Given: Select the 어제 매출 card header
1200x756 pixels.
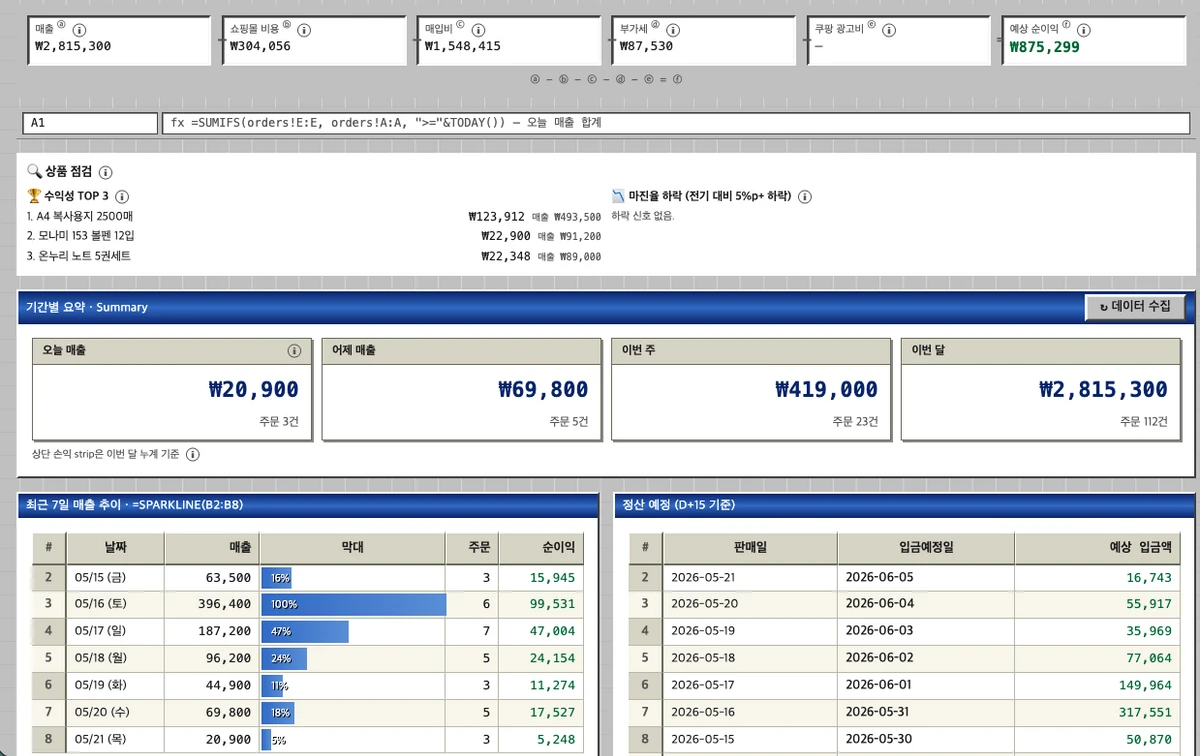Looking at the screenshot, I should click(x=461, y=351).
